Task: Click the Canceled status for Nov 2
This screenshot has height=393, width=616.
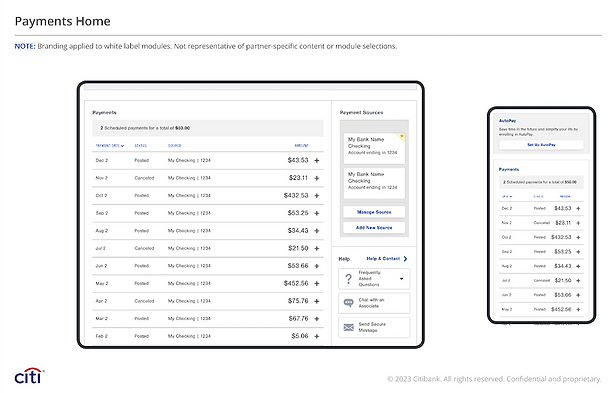Action: (144, 178)
